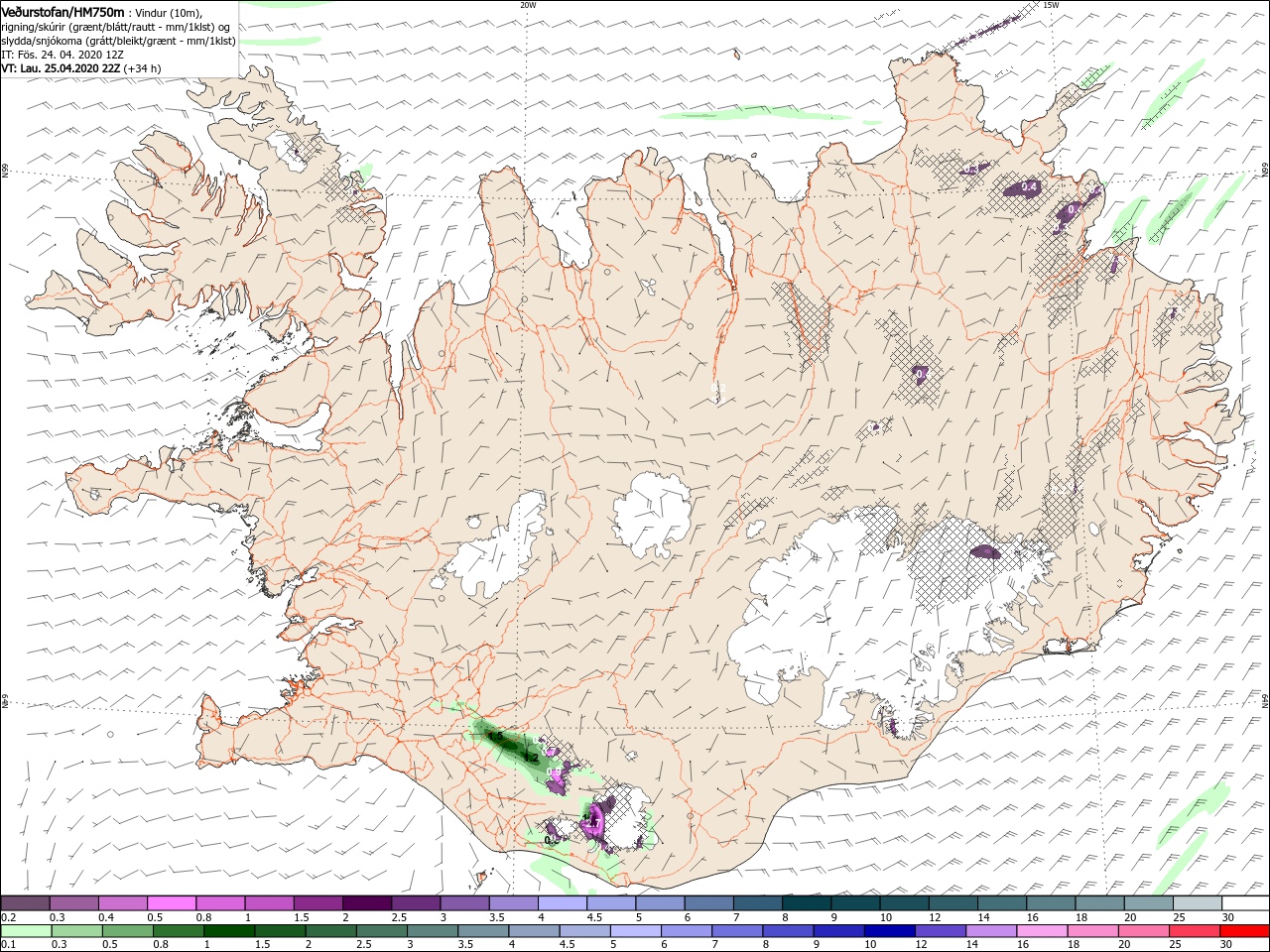Click the 0.4 value in northeast purple patch
Image resolution: width=1270 pixels, height=952 pixels.
coord(1030,186)
